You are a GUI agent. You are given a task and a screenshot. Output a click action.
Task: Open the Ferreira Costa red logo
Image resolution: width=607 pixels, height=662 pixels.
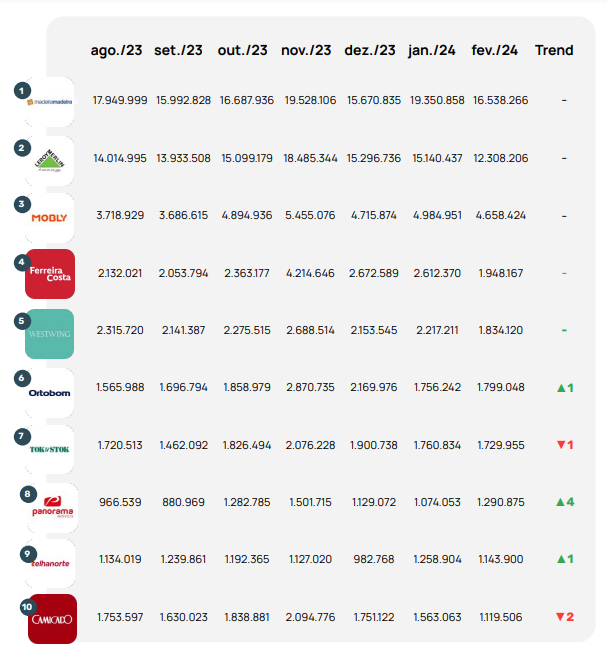point(50,273)
